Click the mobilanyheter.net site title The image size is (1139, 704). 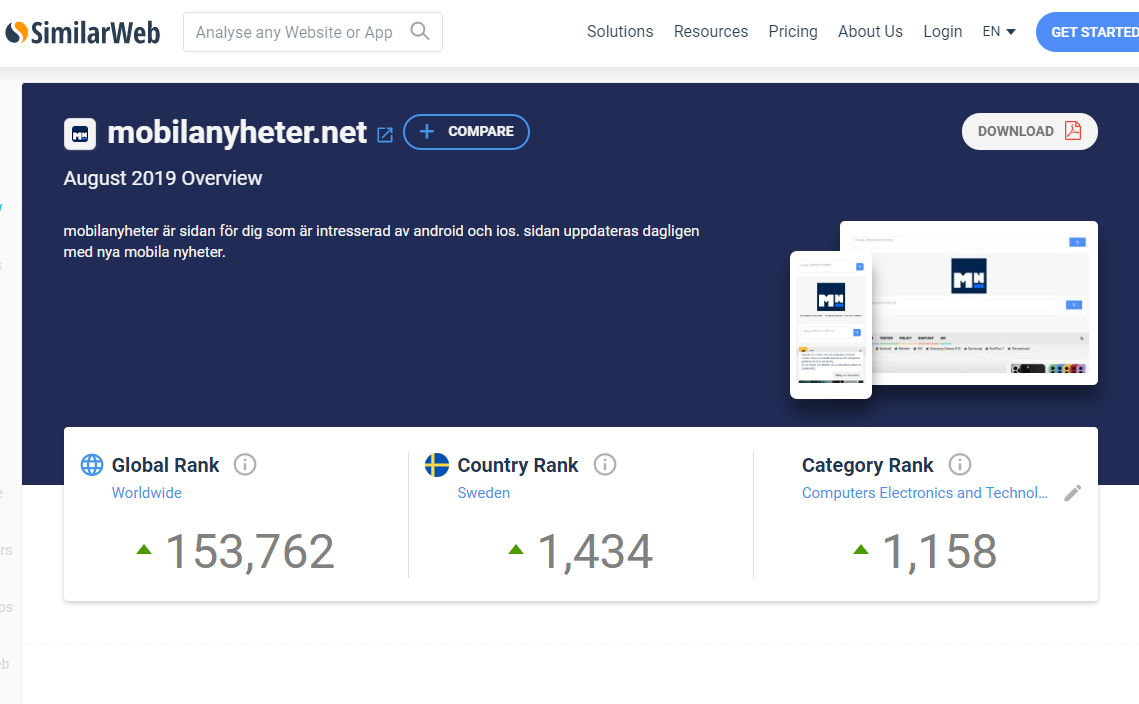(238, 132)
